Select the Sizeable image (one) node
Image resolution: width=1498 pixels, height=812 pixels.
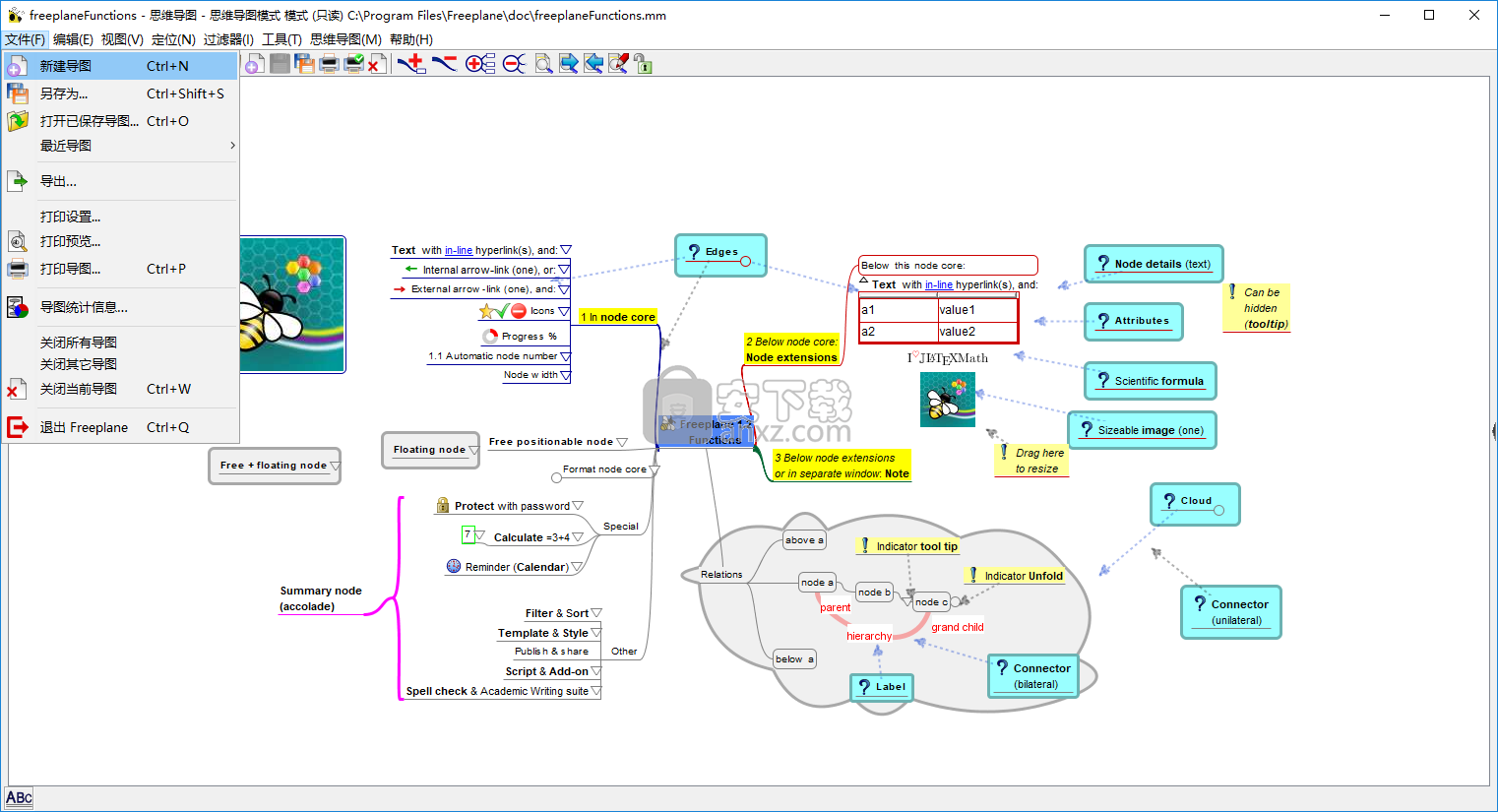click(x=1142, y=430)
